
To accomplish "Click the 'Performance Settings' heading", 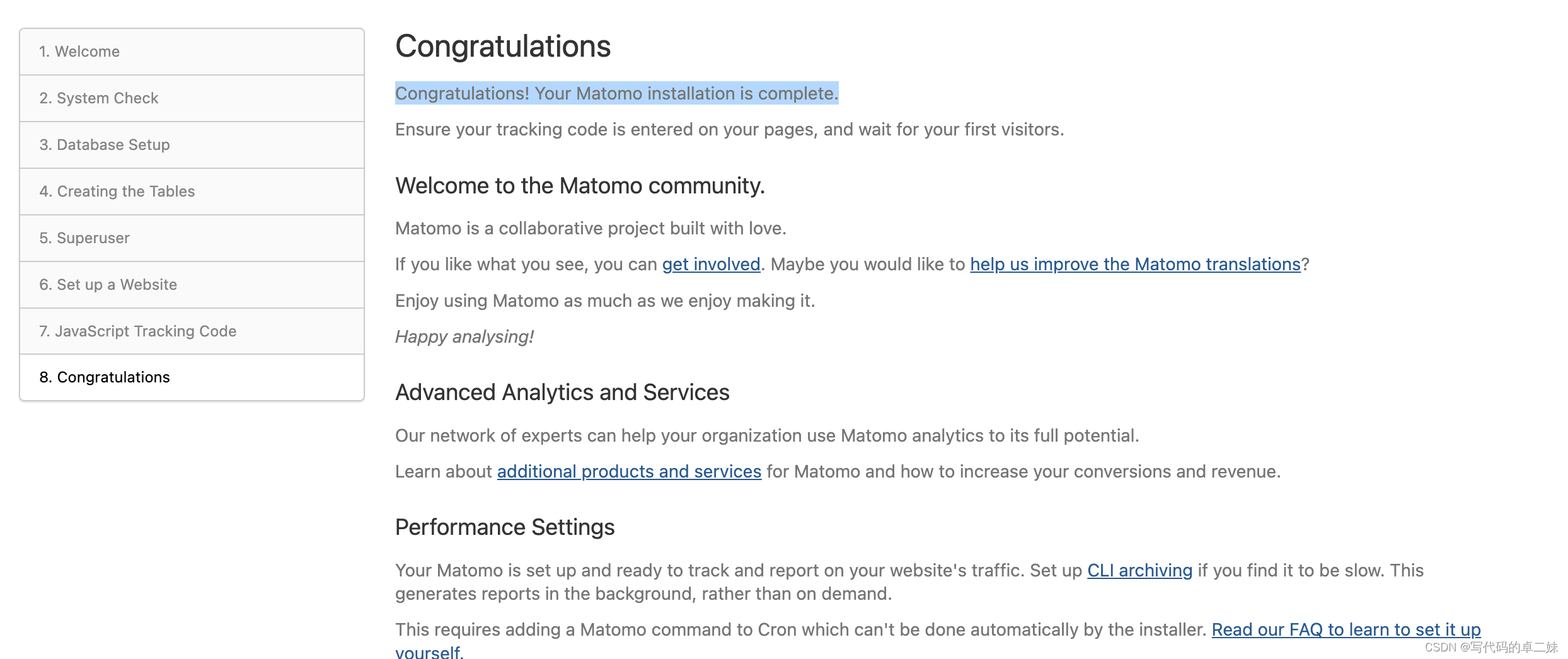I will coord(504,528).
